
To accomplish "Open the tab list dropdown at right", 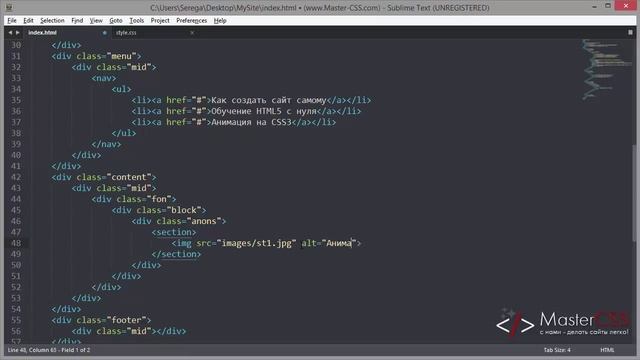I will click(630, 32).
